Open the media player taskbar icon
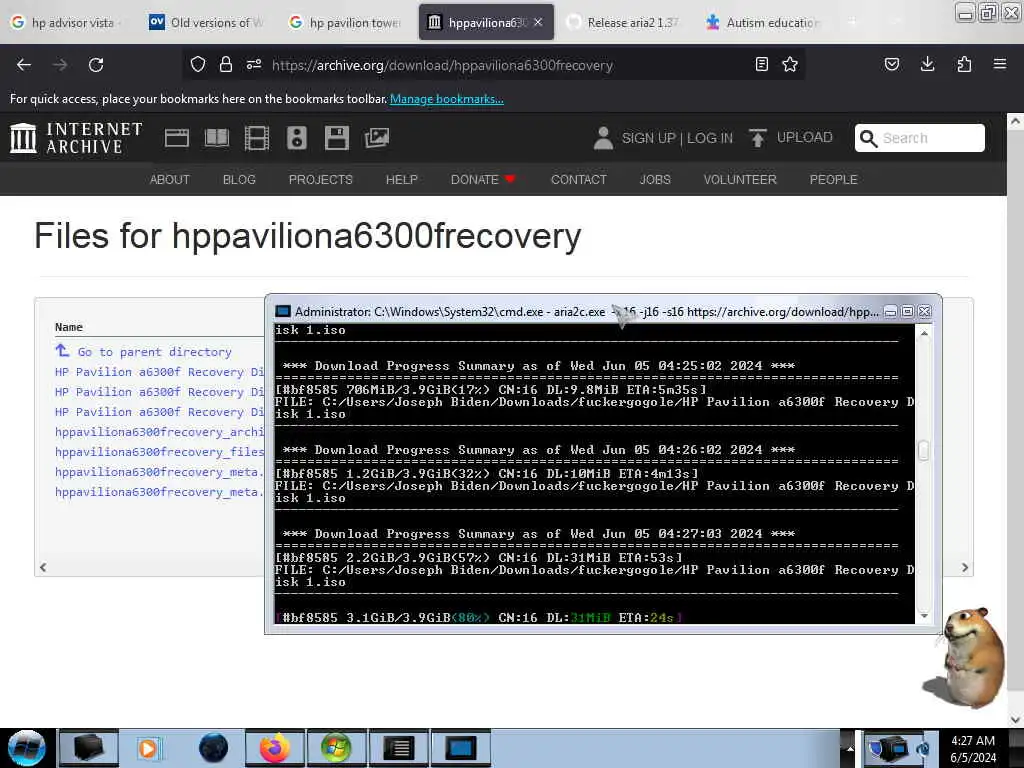Viewport: 1024px width, 768px height. (x=148, y=748)
